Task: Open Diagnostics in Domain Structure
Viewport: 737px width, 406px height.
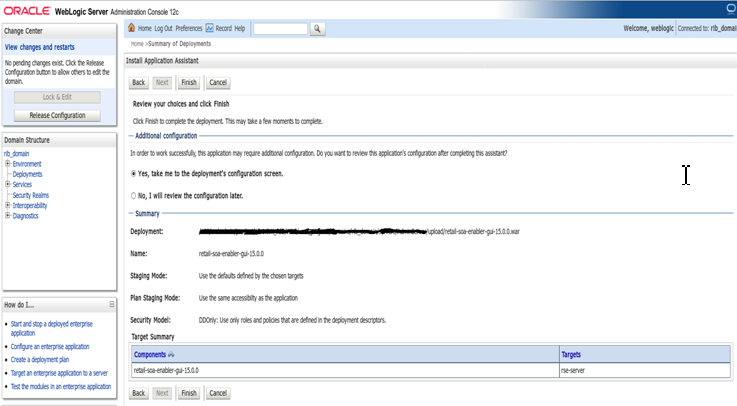Action: 25,216
